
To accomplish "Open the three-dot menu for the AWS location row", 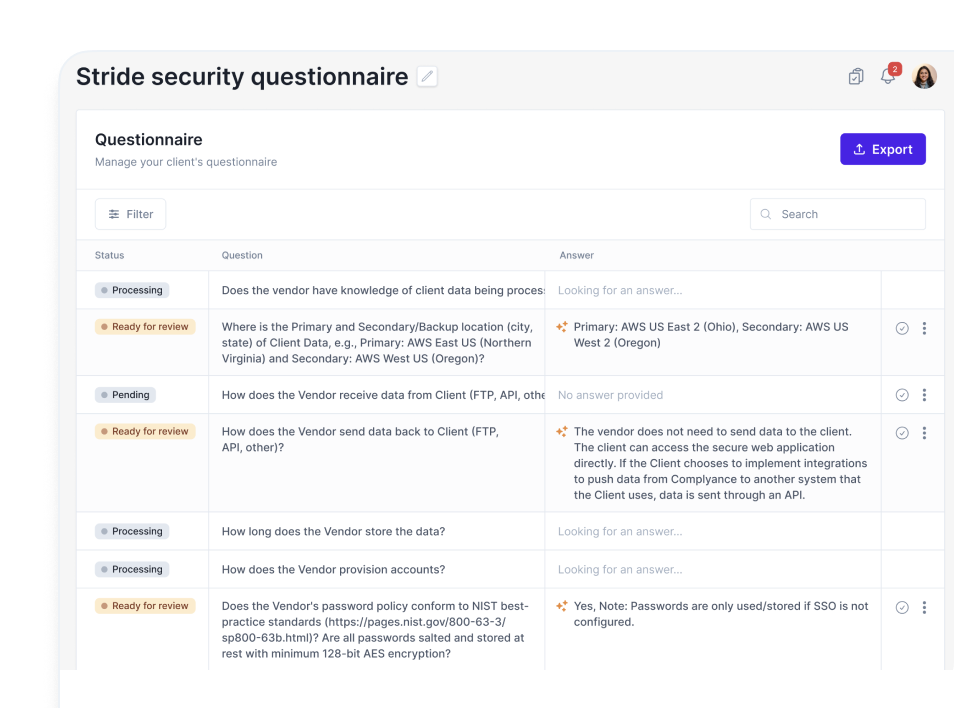I will [x=924, y=328].
